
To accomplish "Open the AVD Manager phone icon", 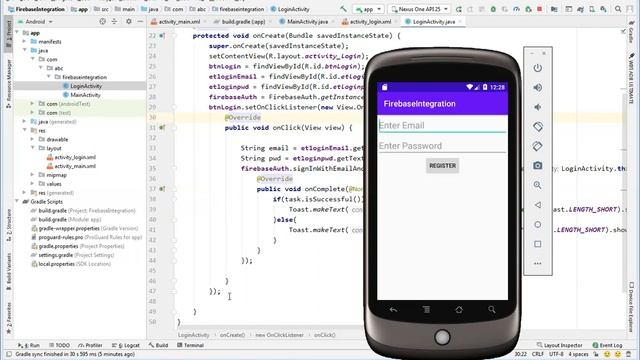I will click(x=592, y=9).
